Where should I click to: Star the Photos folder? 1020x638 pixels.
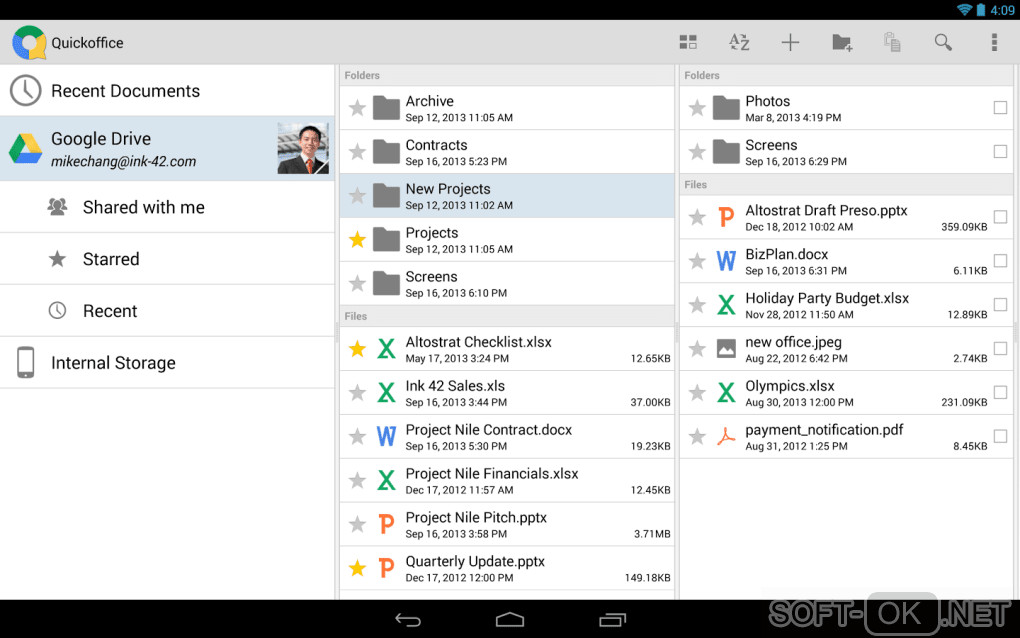[697, 108]
